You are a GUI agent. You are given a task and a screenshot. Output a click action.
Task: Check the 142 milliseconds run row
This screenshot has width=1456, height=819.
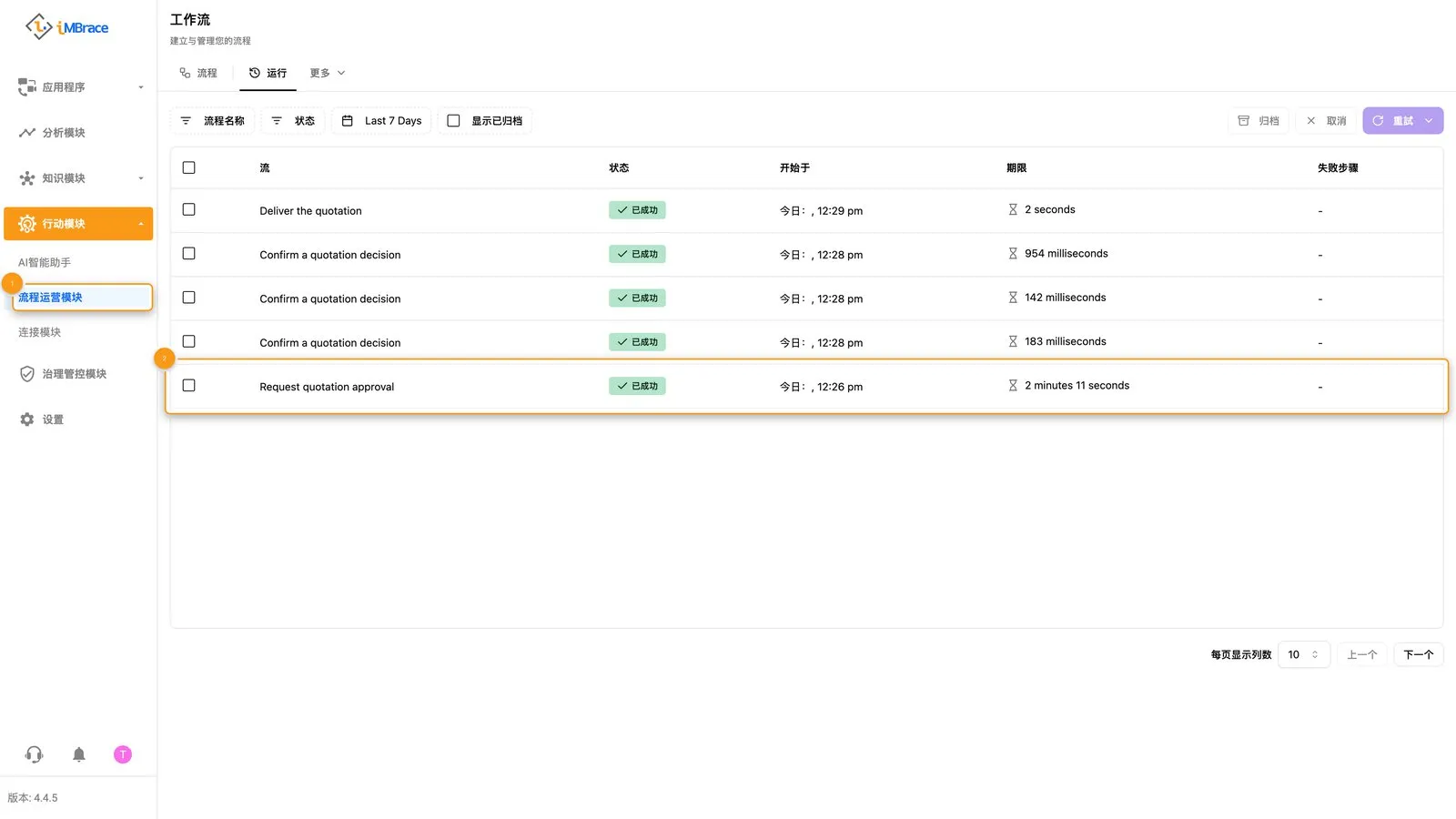[189, 298]
